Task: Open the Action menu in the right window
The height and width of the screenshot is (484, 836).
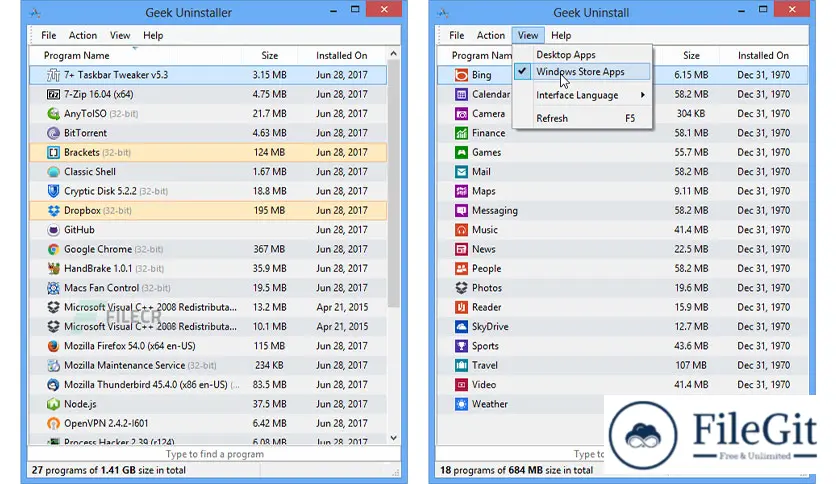Action: tap(491, 35)
